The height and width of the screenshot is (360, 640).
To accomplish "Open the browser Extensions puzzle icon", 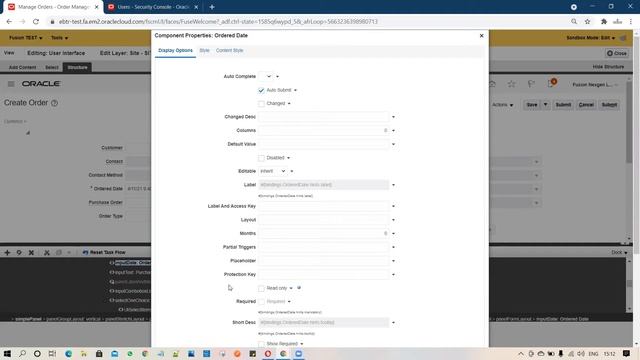I will click(604, 22).
